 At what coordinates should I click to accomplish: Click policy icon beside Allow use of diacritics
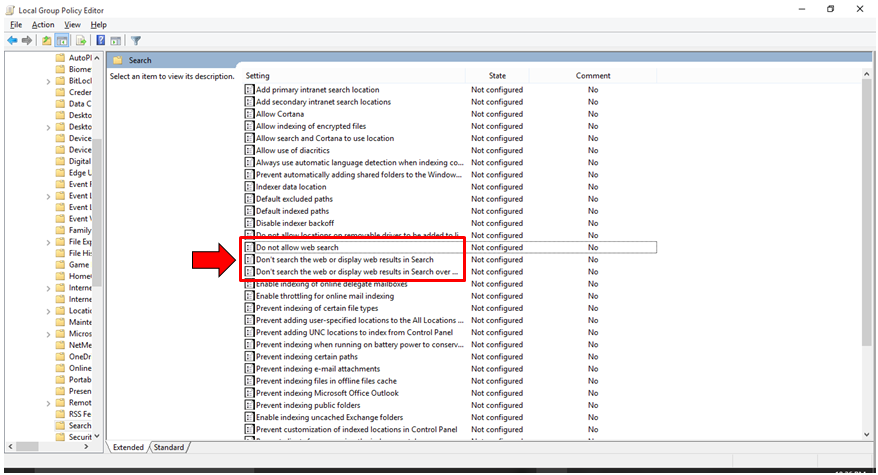click(x=250, y=150)
